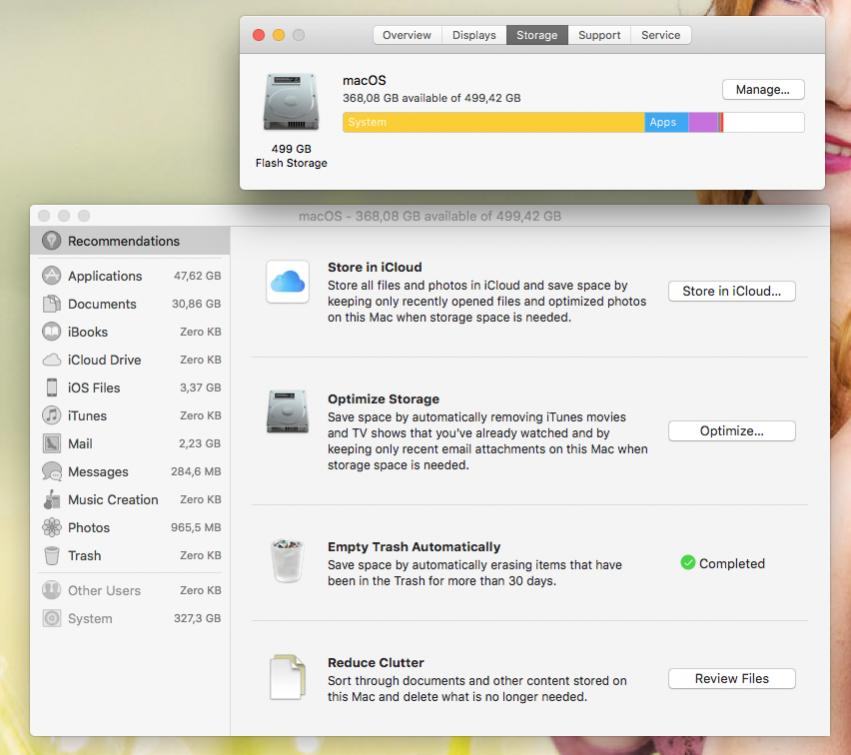This screenshot has width=851, height=755.
Task: Select the Music Creation guitar icon
Action: click(x=52, y=499)
